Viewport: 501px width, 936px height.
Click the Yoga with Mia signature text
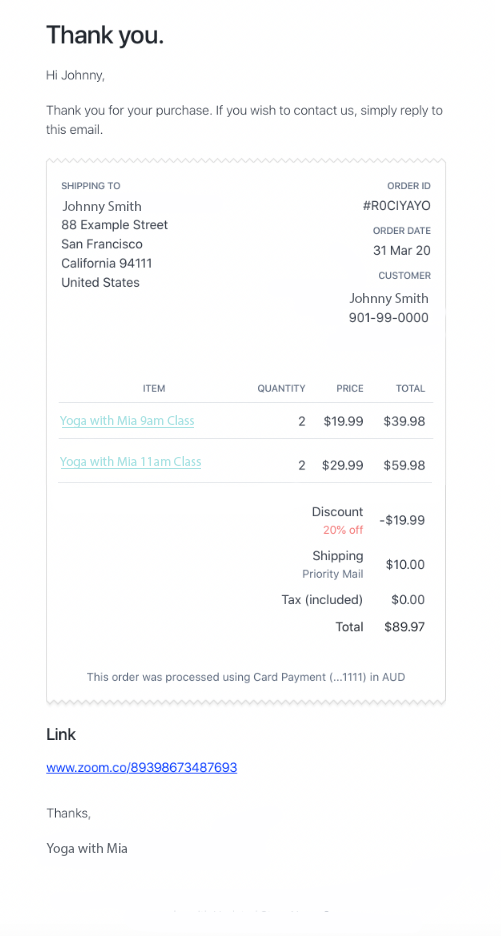click(87, 848)
